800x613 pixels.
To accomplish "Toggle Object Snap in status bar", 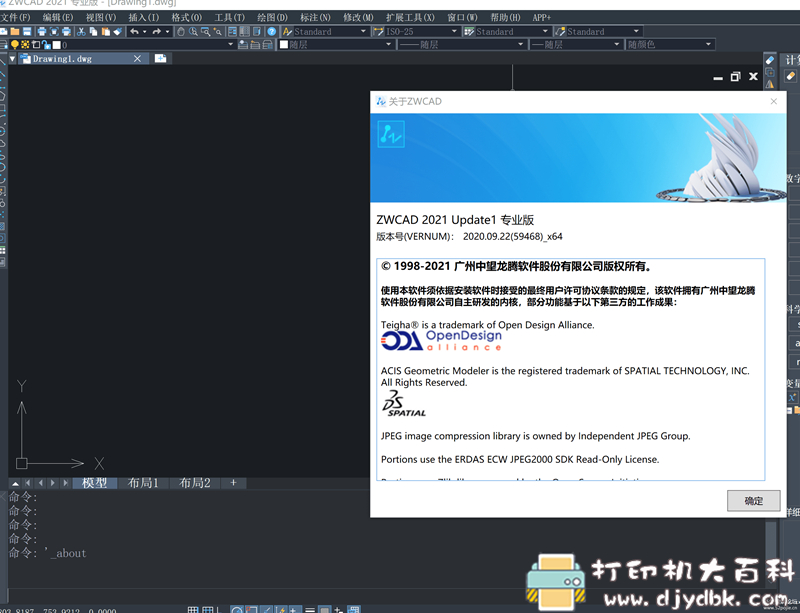I will (251, 610).
